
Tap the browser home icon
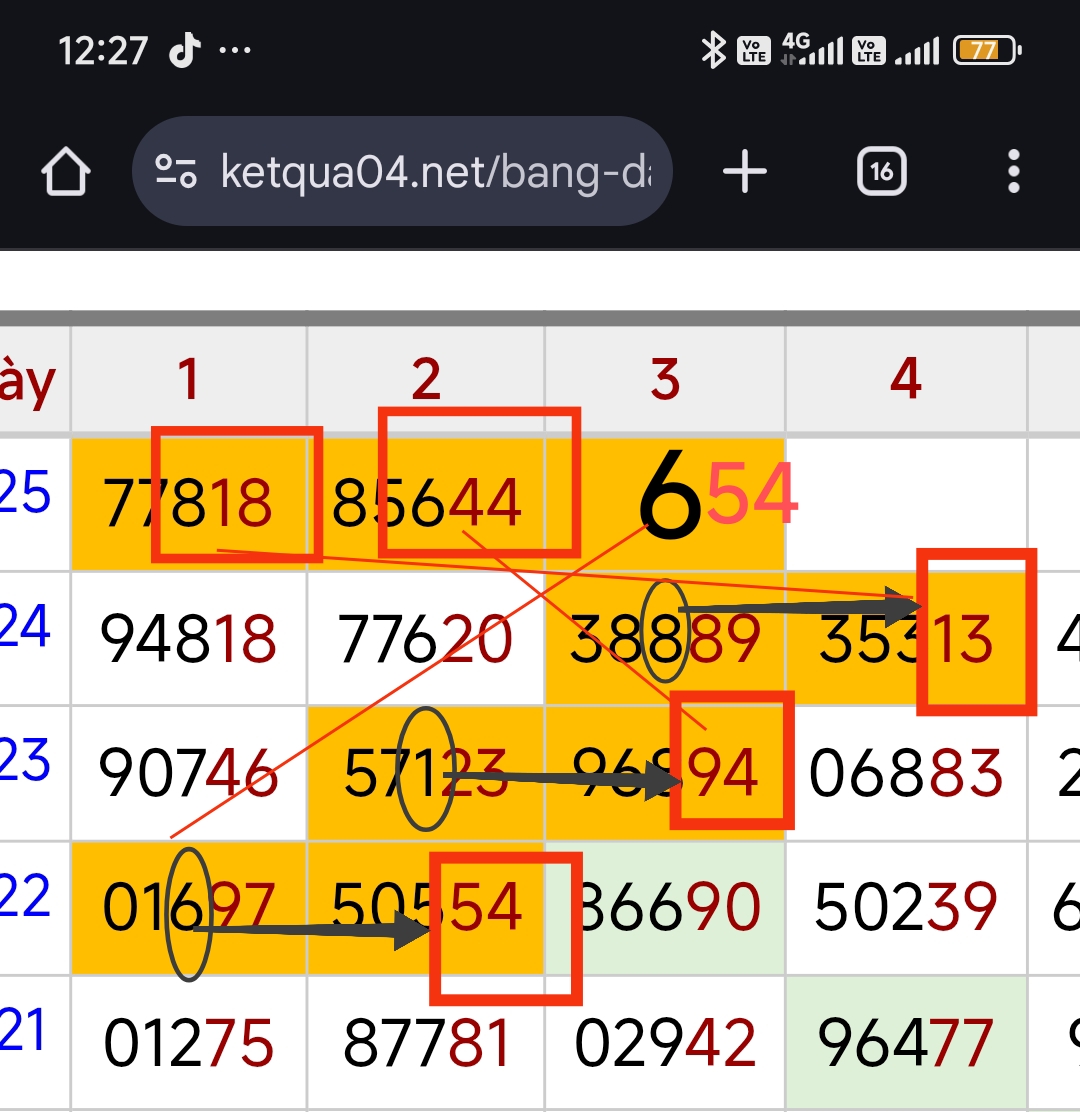click(x=66, y=171)
